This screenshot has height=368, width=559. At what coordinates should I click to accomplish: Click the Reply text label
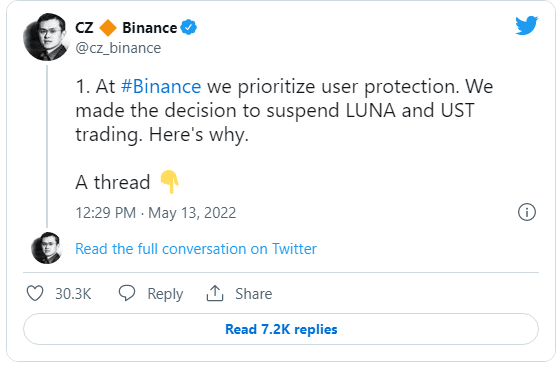(165, 294)
